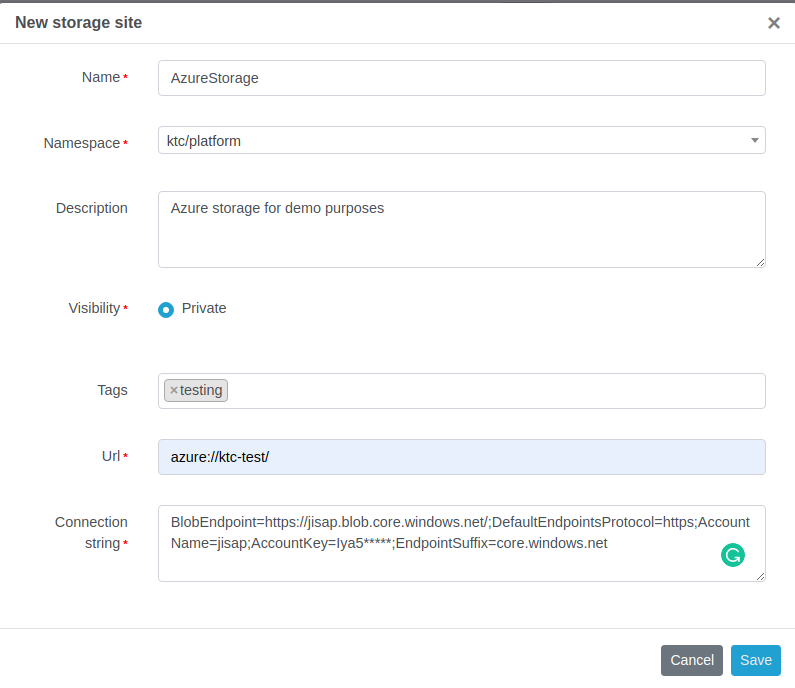Click the Description field label
Screen dimensions: 795x688
point(92,208)
